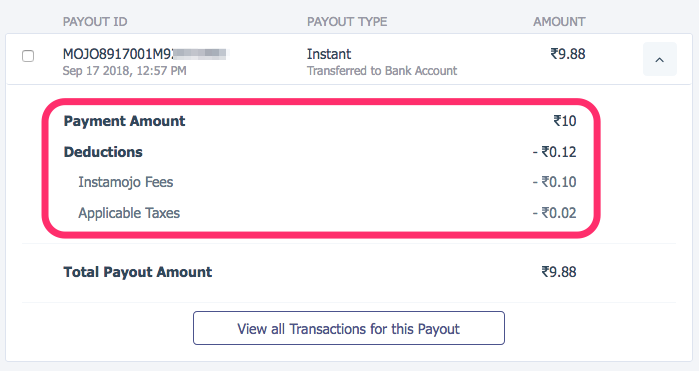Open View all Transactions for this Payout
699x371 pixels.
pos(349,328)
